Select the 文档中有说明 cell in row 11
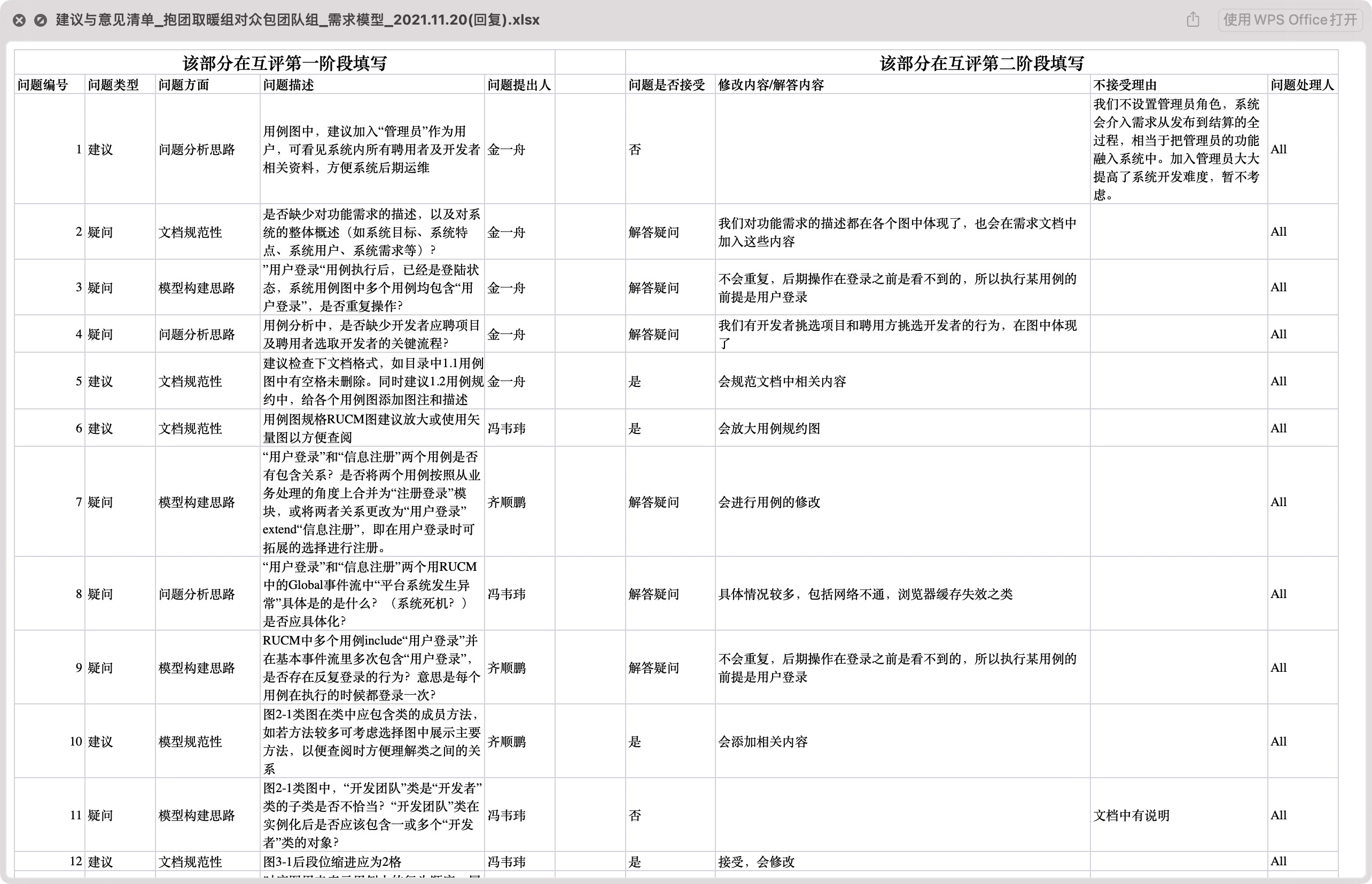The width and height of the screenshot is (1372, 884). (1131, 815)
